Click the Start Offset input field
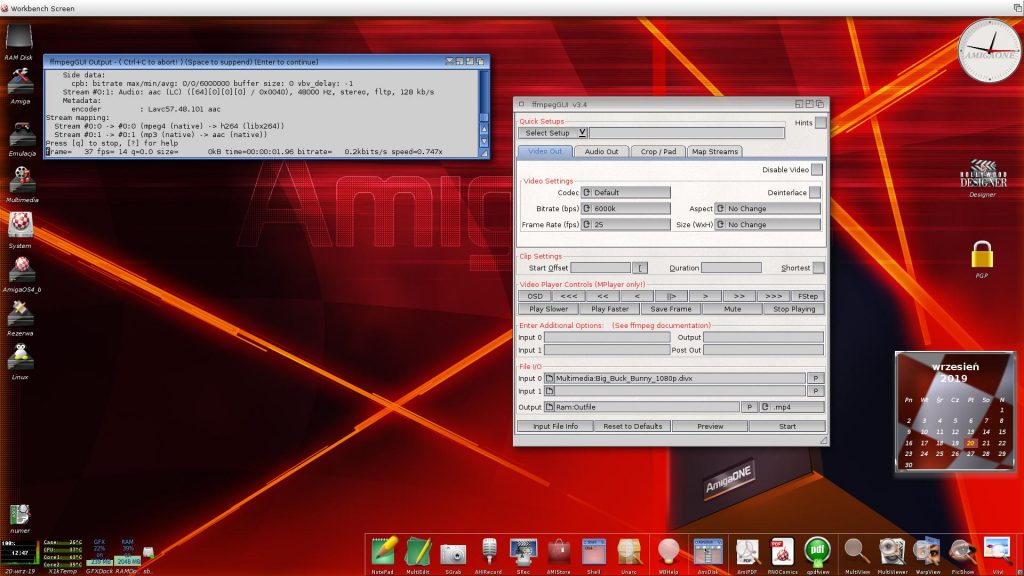The width and height of the screenshot is (1024, 576). [x=600, y=268]
